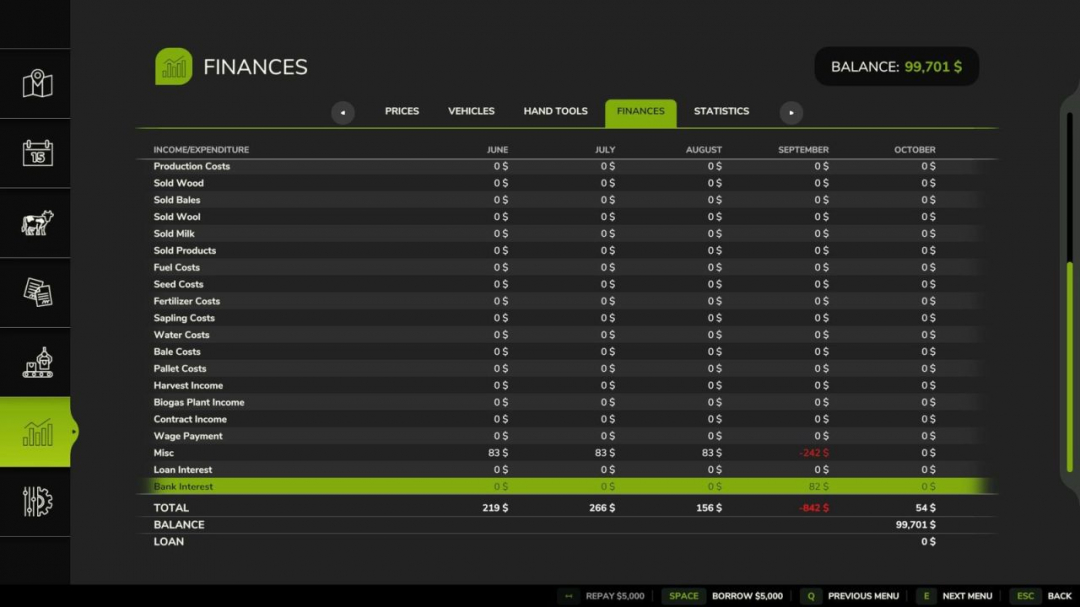Click the SPACE key hint

point(683,596)
